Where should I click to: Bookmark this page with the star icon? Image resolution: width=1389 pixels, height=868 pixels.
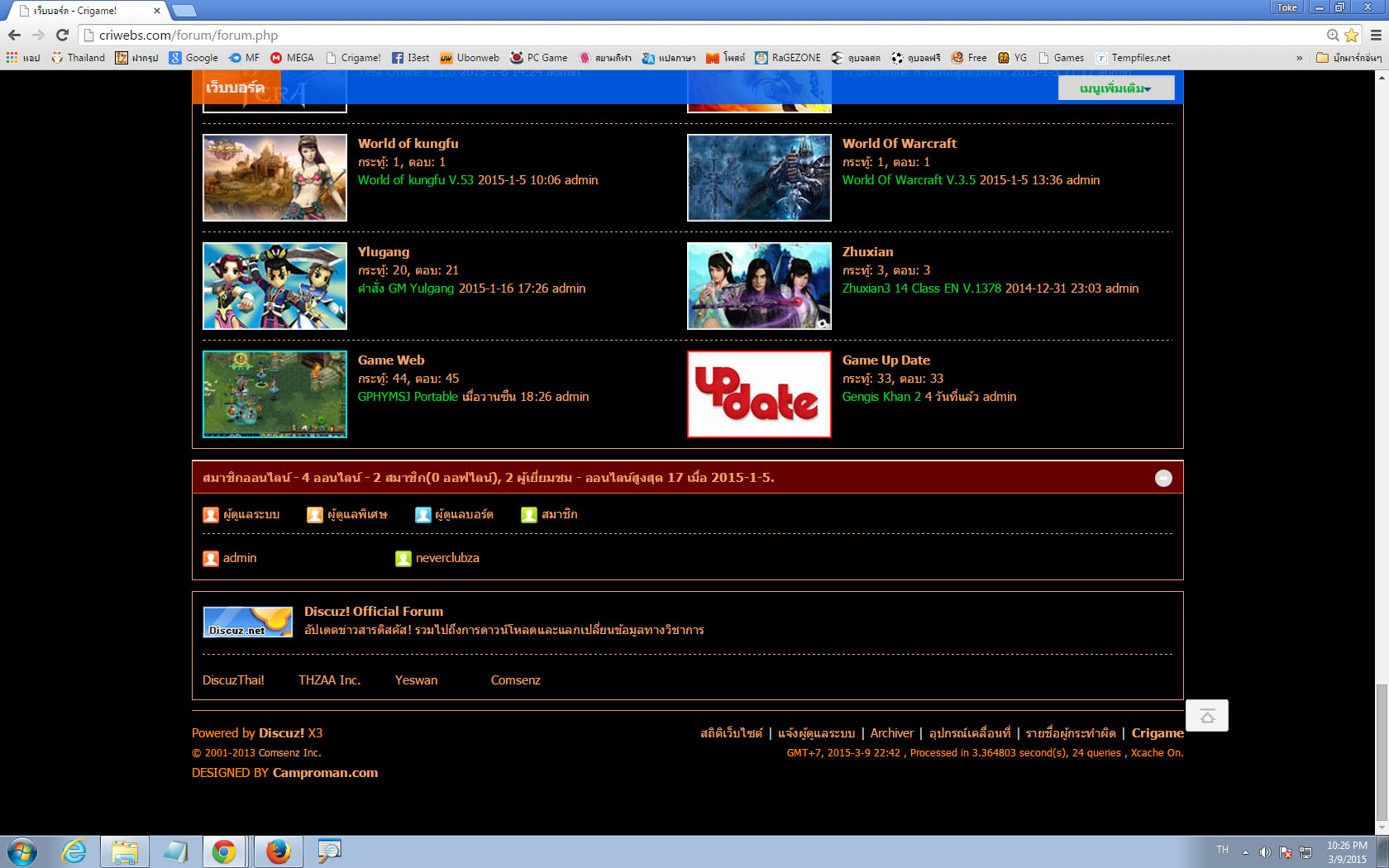[x=1352, y=35]
